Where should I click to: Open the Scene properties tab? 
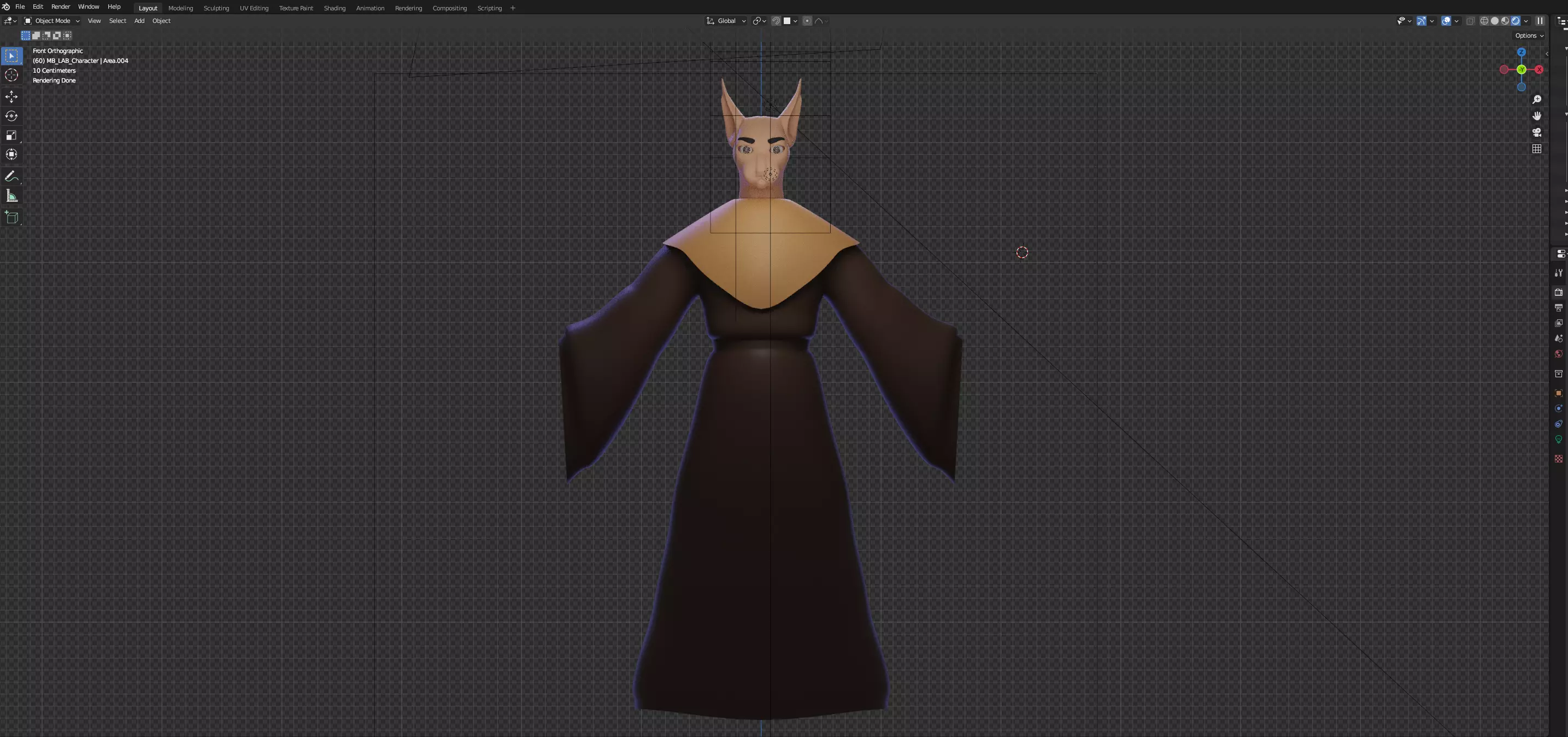click(1558, 338)
